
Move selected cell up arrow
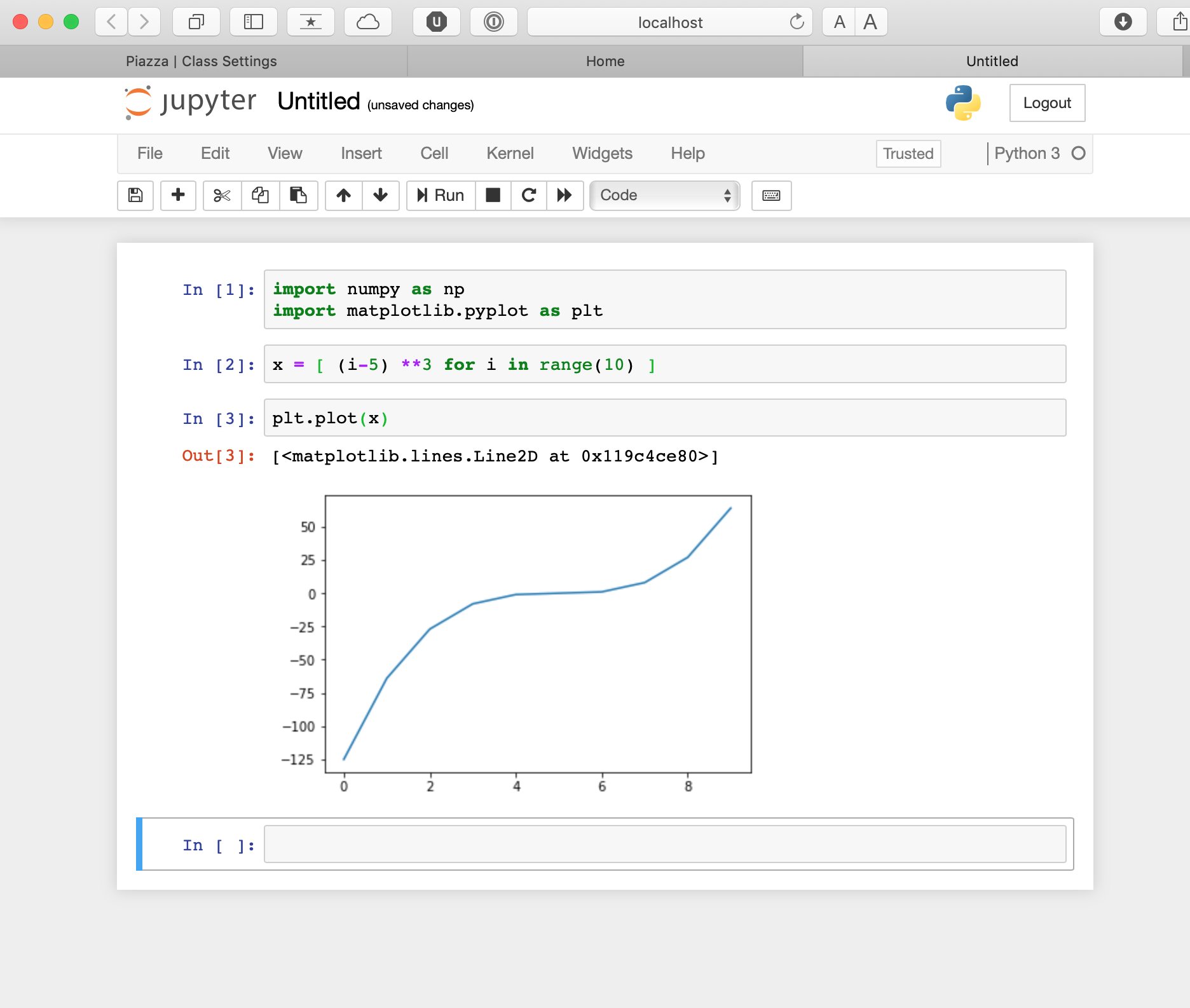pos(344,195)
